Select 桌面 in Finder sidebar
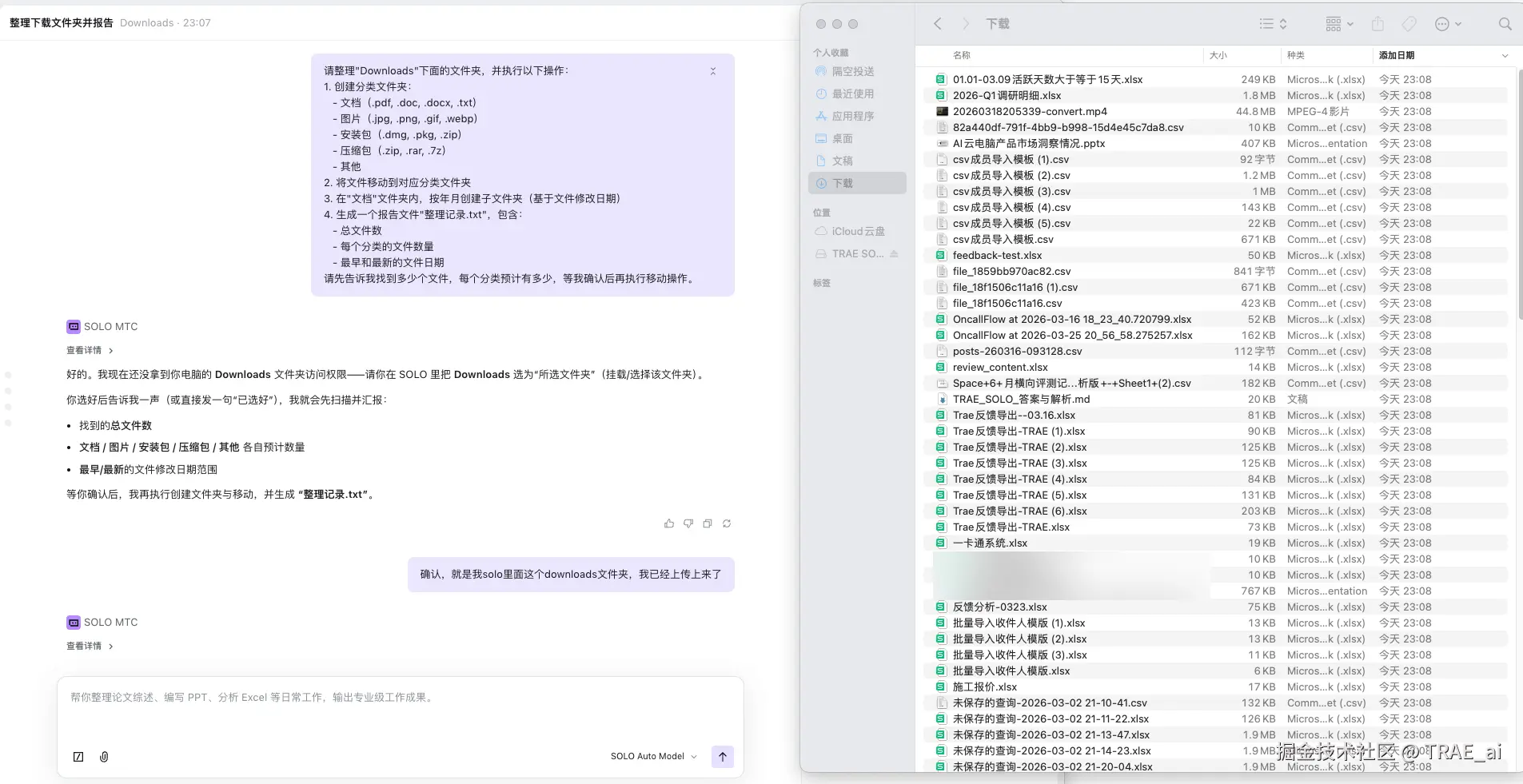This screenshot has height=784, width=1523. click(x=857, y=138)
